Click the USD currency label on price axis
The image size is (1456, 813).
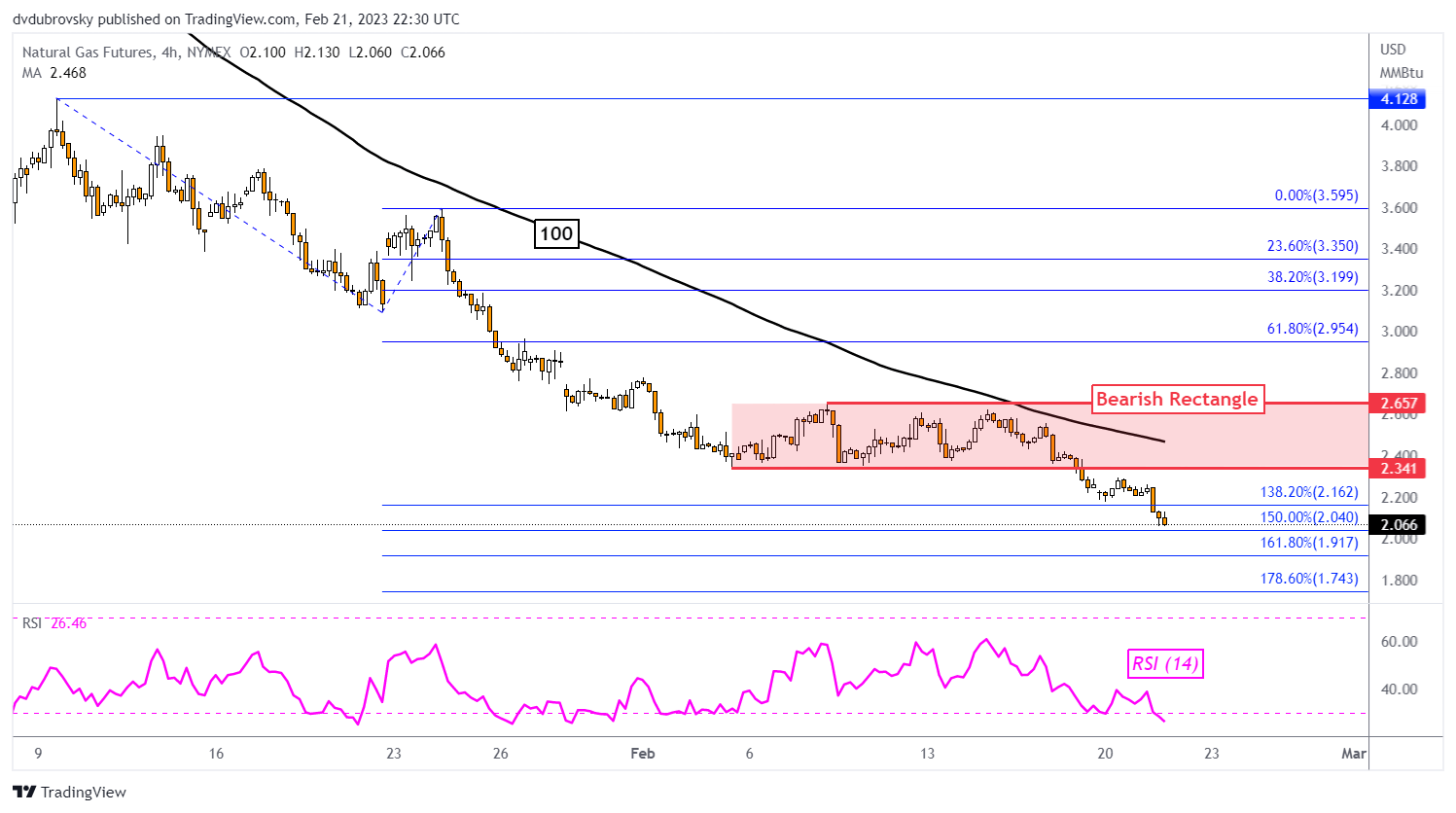pos(1393,50)
